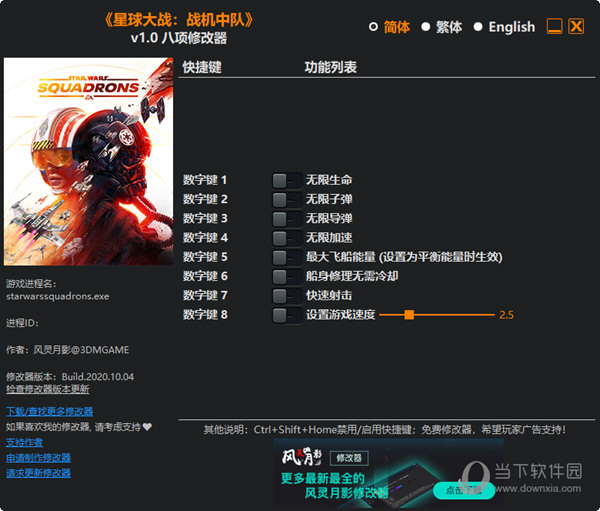Click the Star Wars Squadrons cover image

[88, 161]
